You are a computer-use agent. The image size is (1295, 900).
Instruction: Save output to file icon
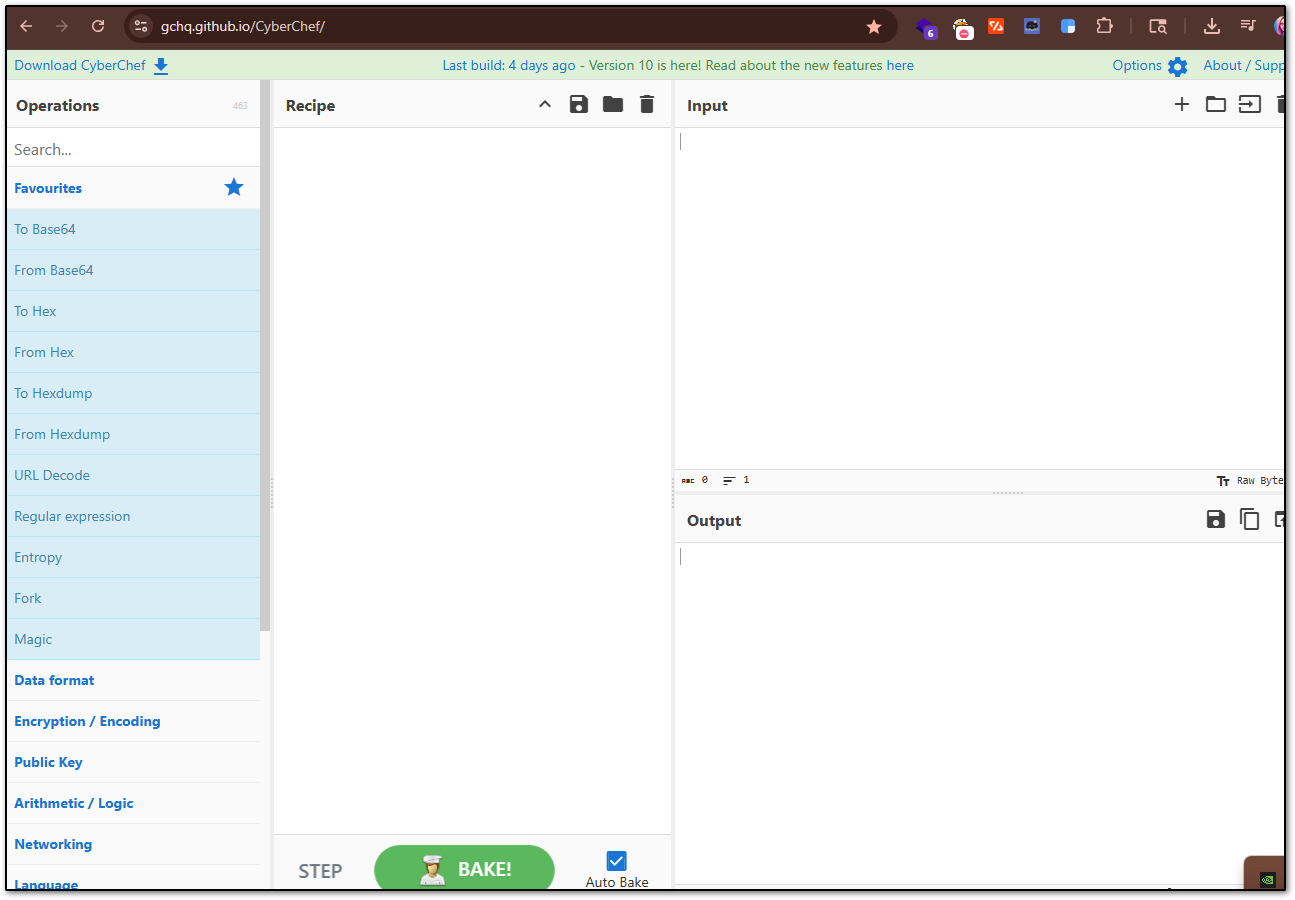click(x=1216, y=519)
